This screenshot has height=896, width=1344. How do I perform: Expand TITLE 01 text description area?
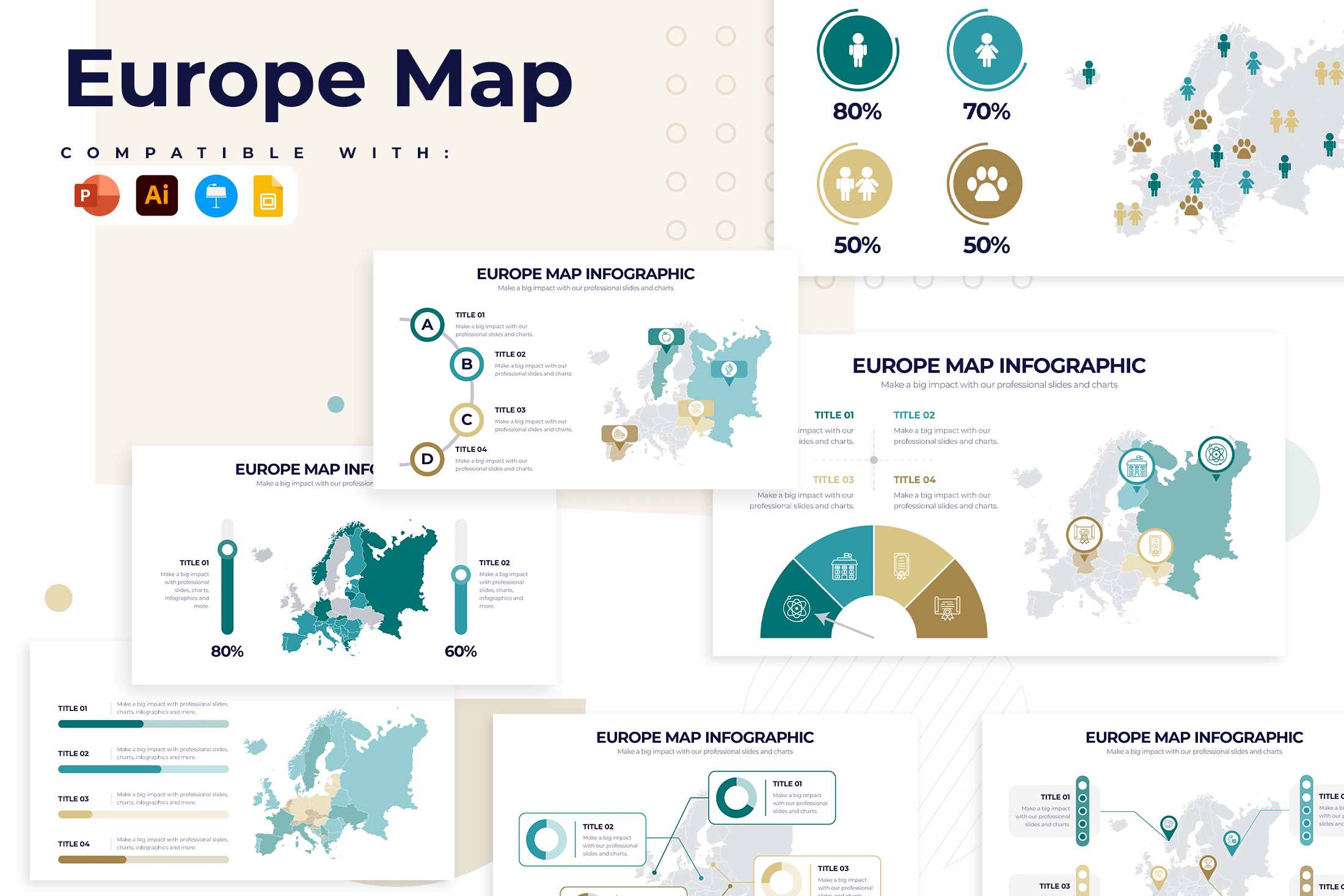tap(170, 706)
